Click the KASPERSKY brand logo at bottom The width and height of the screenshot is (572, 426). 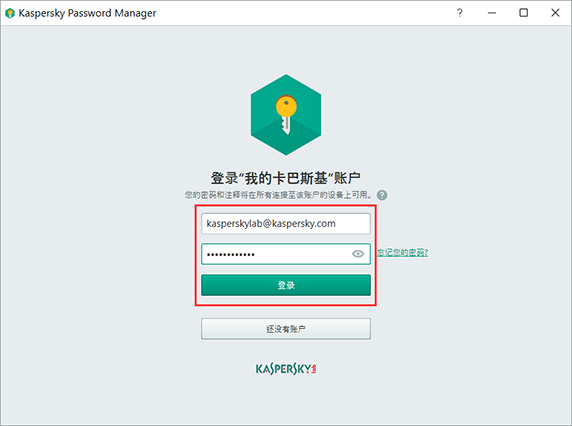point(286,369)
